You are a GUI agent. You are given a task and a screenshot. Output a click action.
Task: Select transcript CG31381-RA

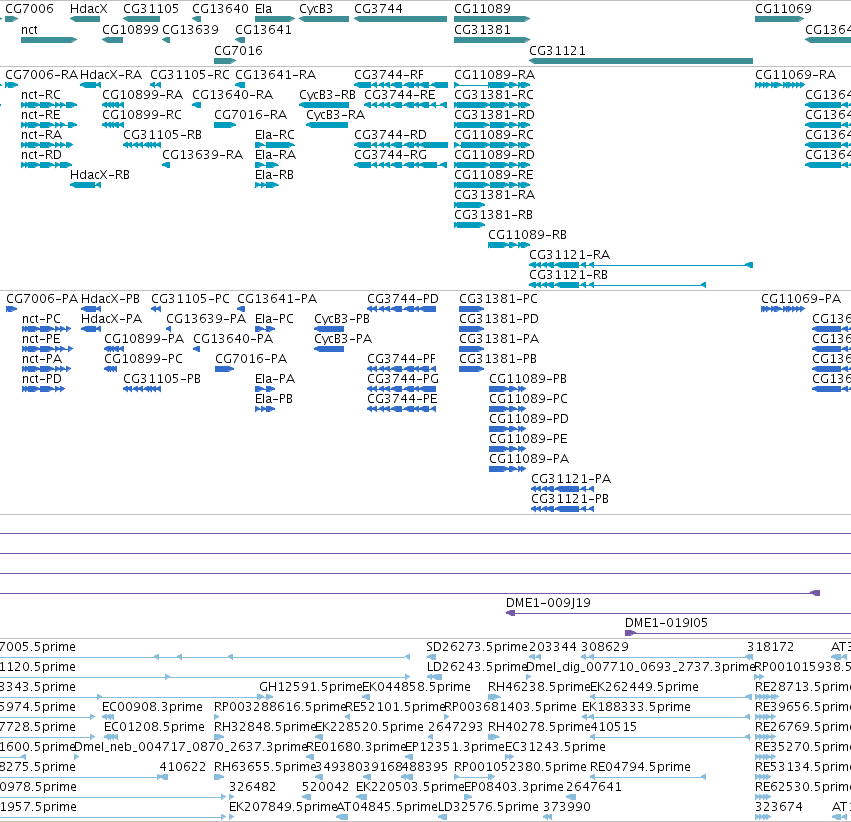coord(469,205)
